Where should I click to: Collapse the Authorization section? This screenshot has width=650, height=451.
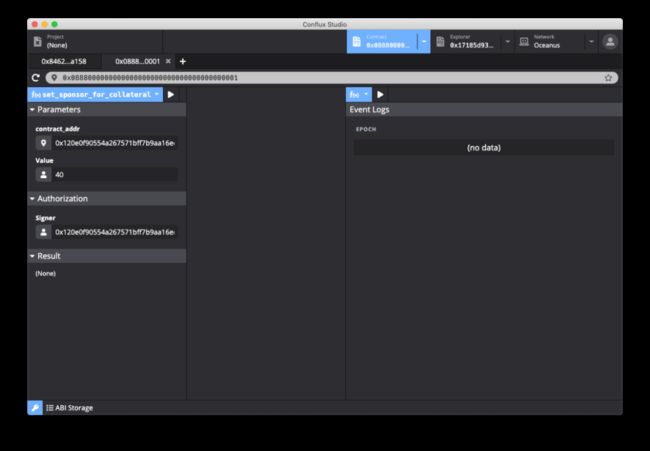click(x=107, y=199)
